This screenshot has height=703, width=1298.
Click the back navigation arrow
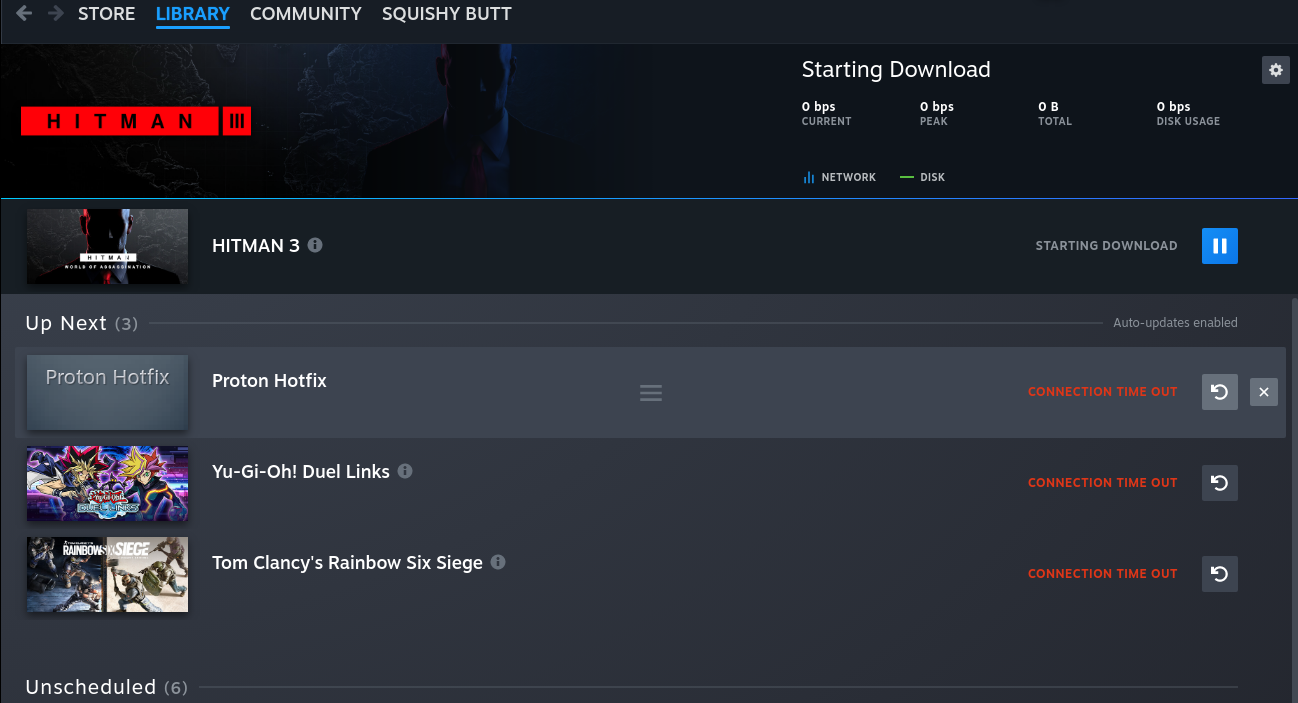(22, 14)
